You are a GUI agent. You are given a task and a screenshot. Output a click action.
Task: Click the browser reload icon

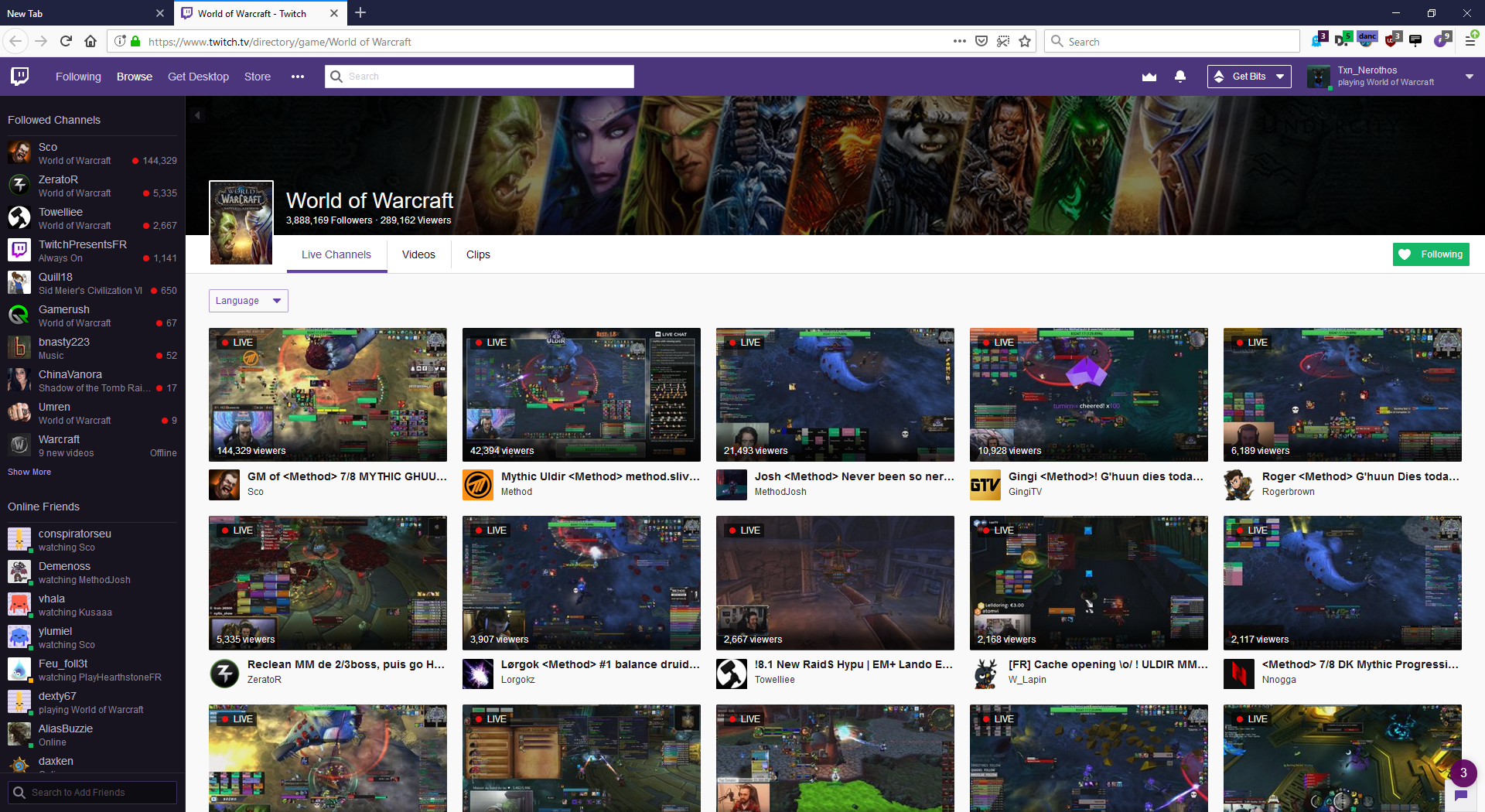click(66, 42)
